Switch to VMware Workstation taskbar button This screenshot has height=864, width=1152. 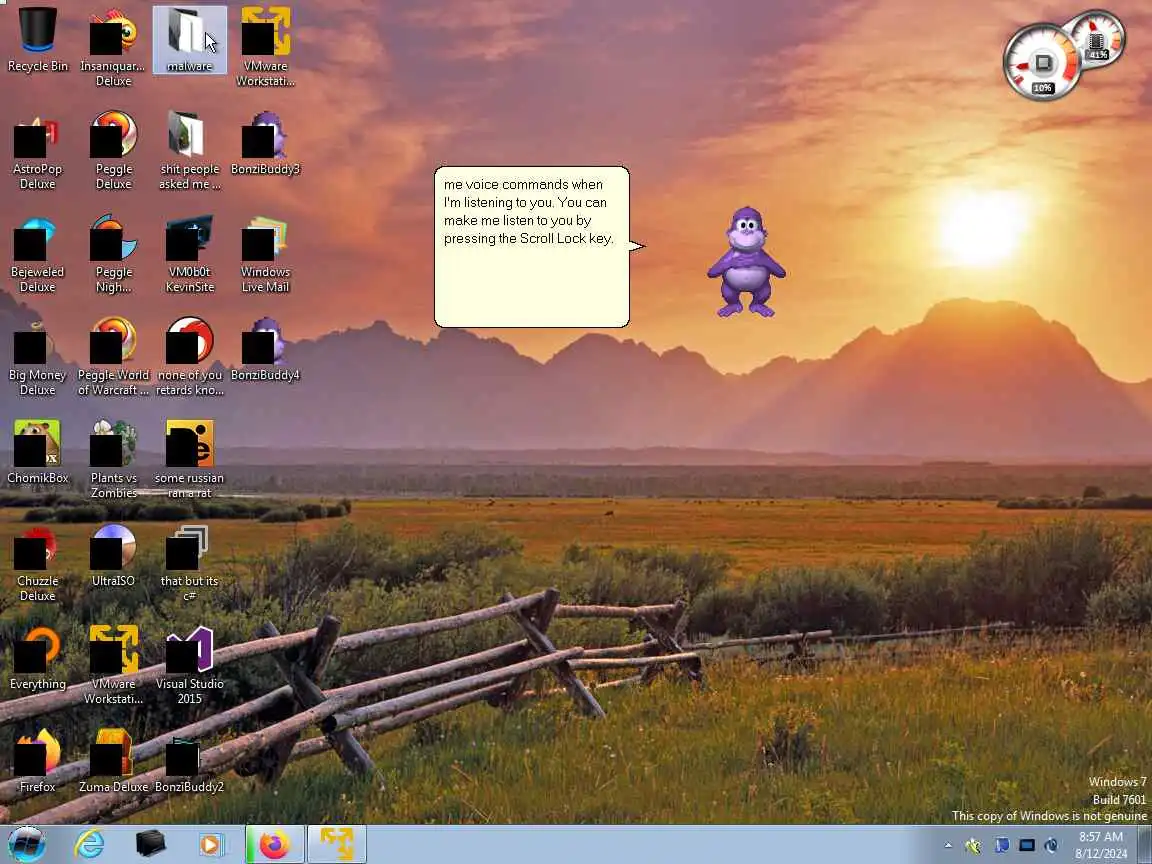point(336,845)
